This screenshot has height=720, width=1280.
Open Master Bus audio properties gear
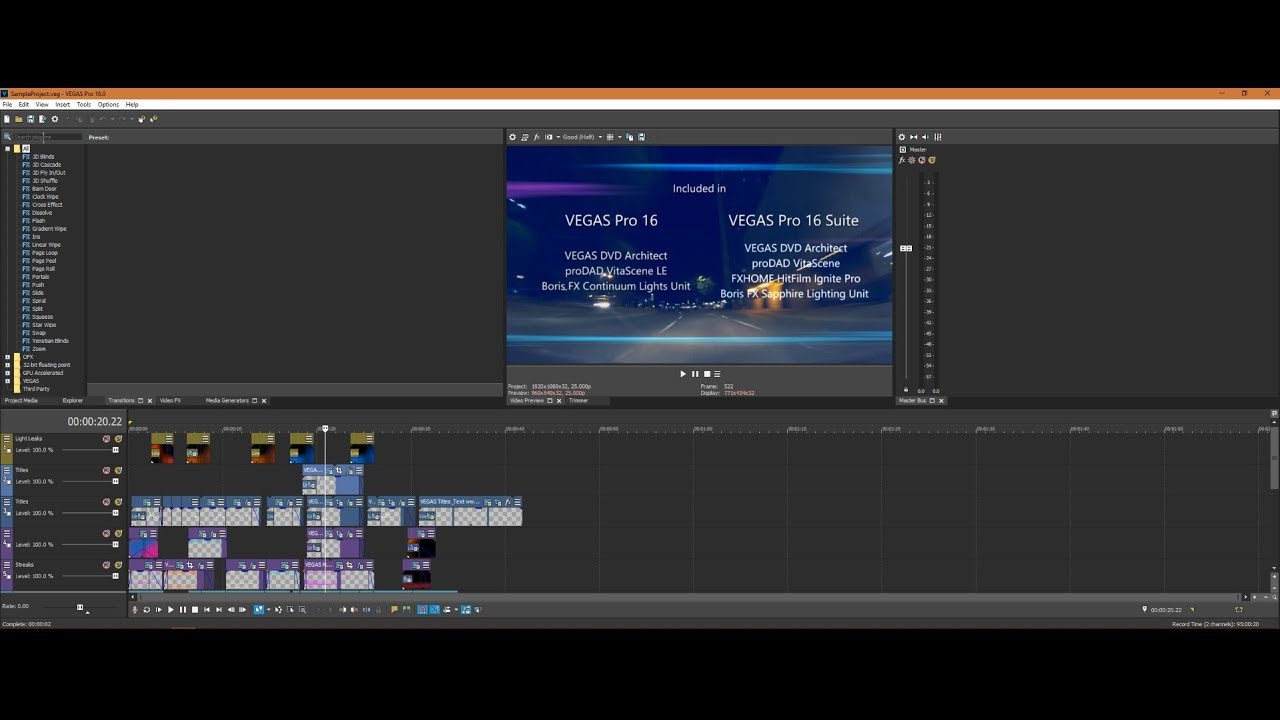point(901,137)
